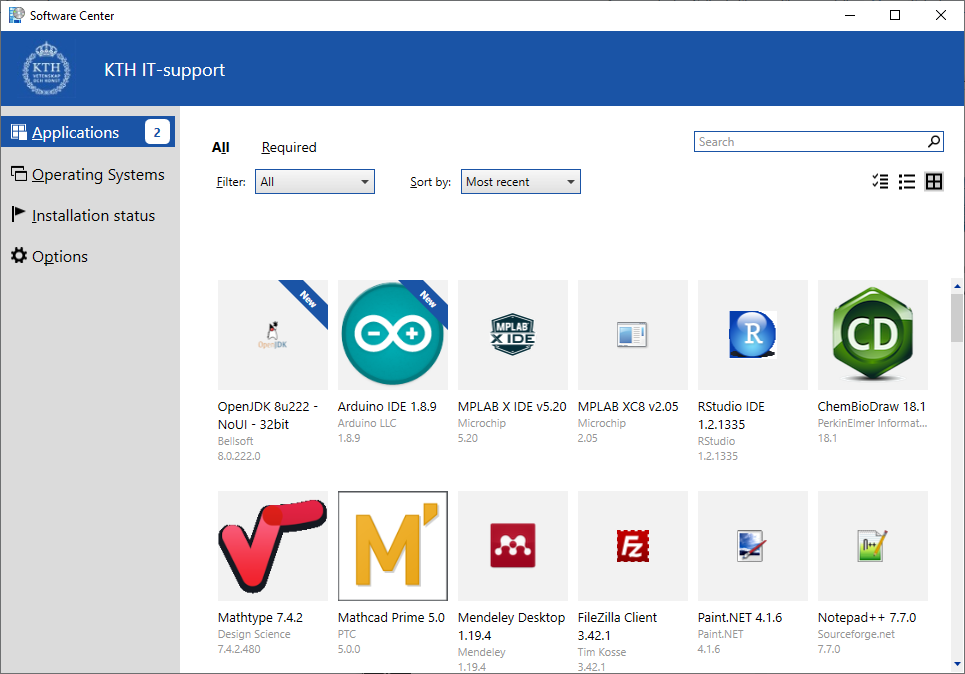965x674 pixels.
Task: Select the All applications tab
Action: 220,147
